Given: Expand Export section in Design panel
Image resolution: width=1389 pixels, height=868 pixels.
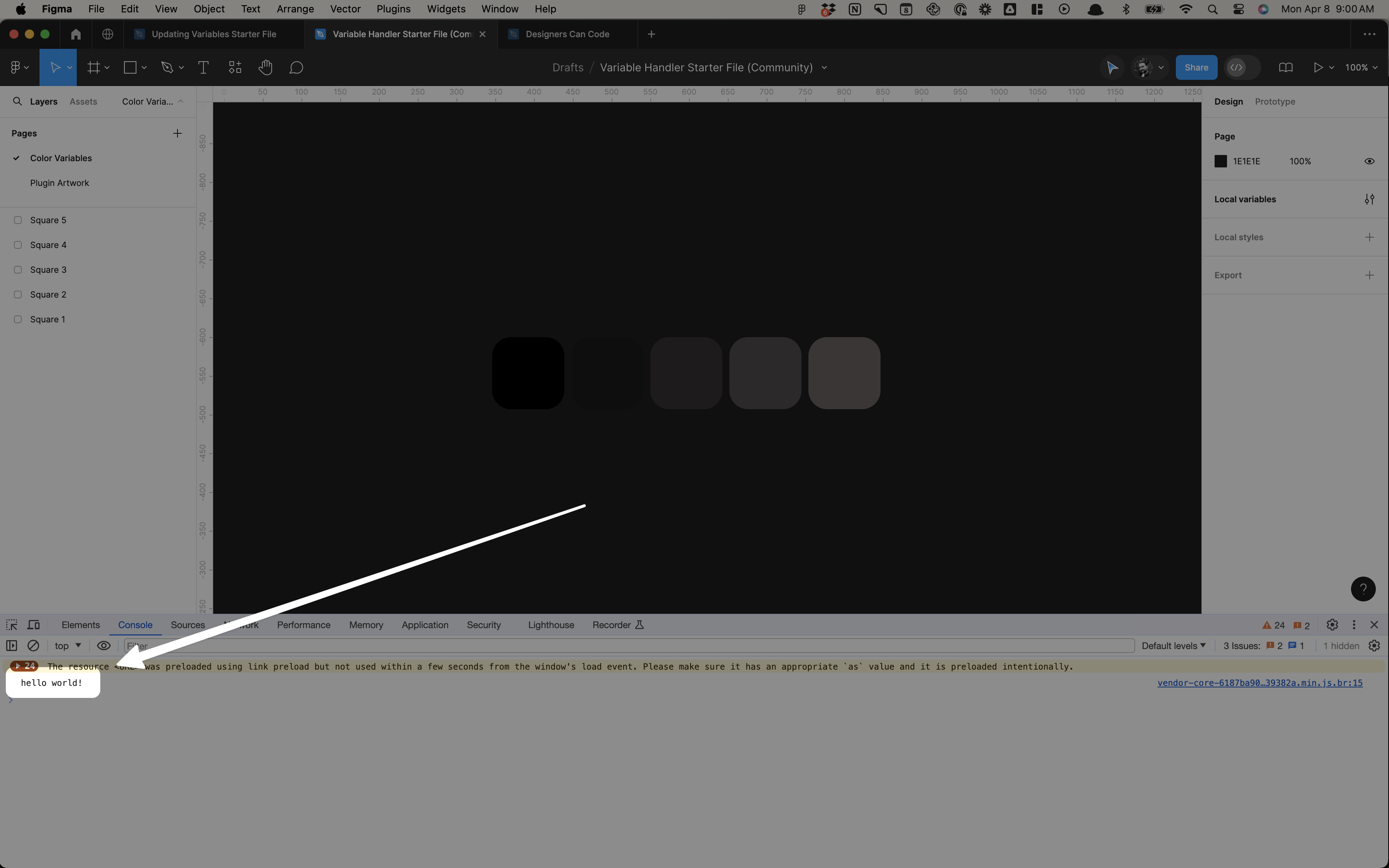Looking at the screenshot, I should coord(1369,275).
